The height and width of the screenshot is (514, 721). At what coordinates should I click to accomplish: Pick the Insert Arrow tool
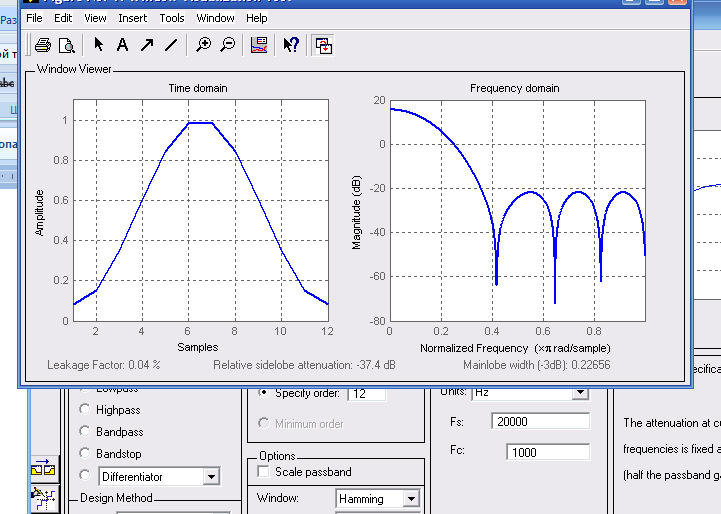pyautogui.click(x=147, y=45)
